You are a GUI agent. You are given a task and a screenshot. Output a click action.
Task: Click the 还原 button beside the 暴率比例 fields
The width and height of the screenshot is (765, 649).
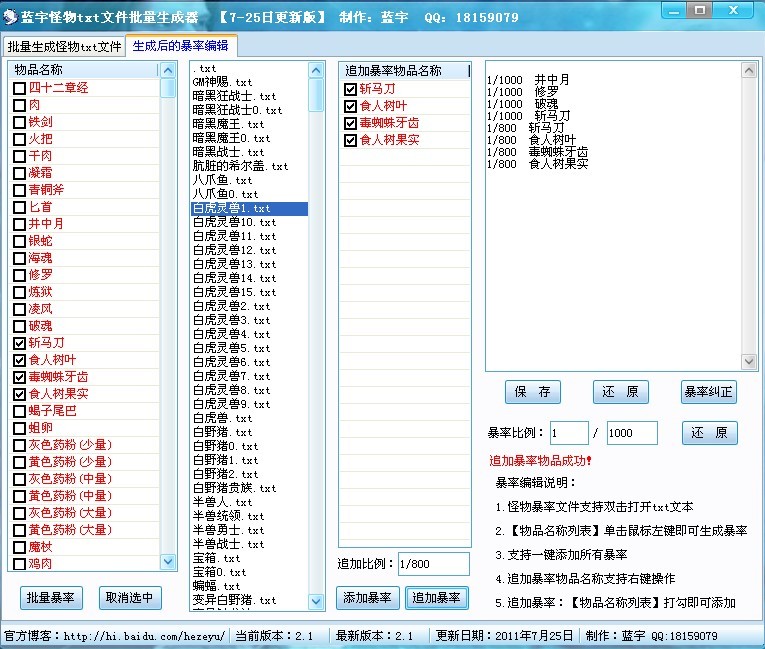(x=709, y=433)
